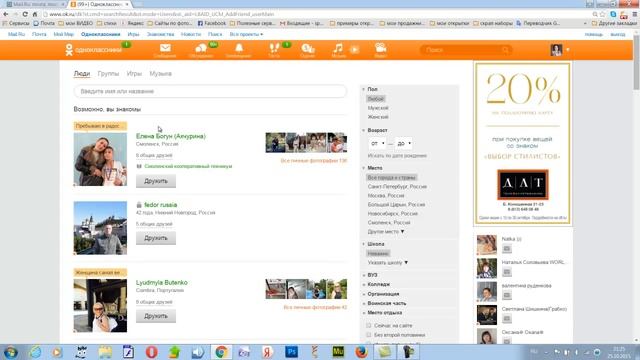This screenshot has width=640, height=360.
Task: Open Смоленский кооперативный техникум link
Action: [x=188, y=166]
